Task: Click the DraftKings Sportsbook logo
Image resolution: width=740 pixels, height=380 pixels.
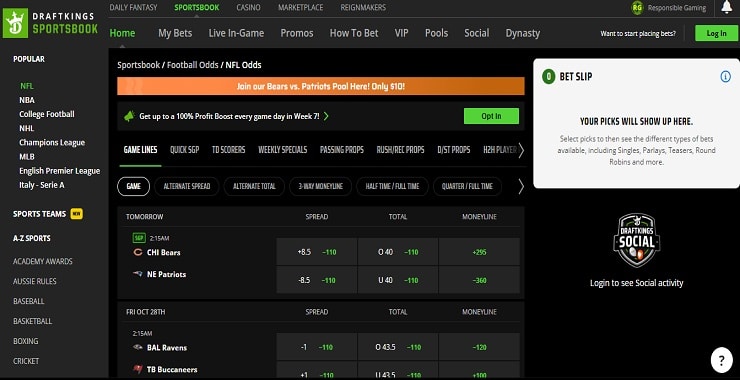Action: [50, 23]
